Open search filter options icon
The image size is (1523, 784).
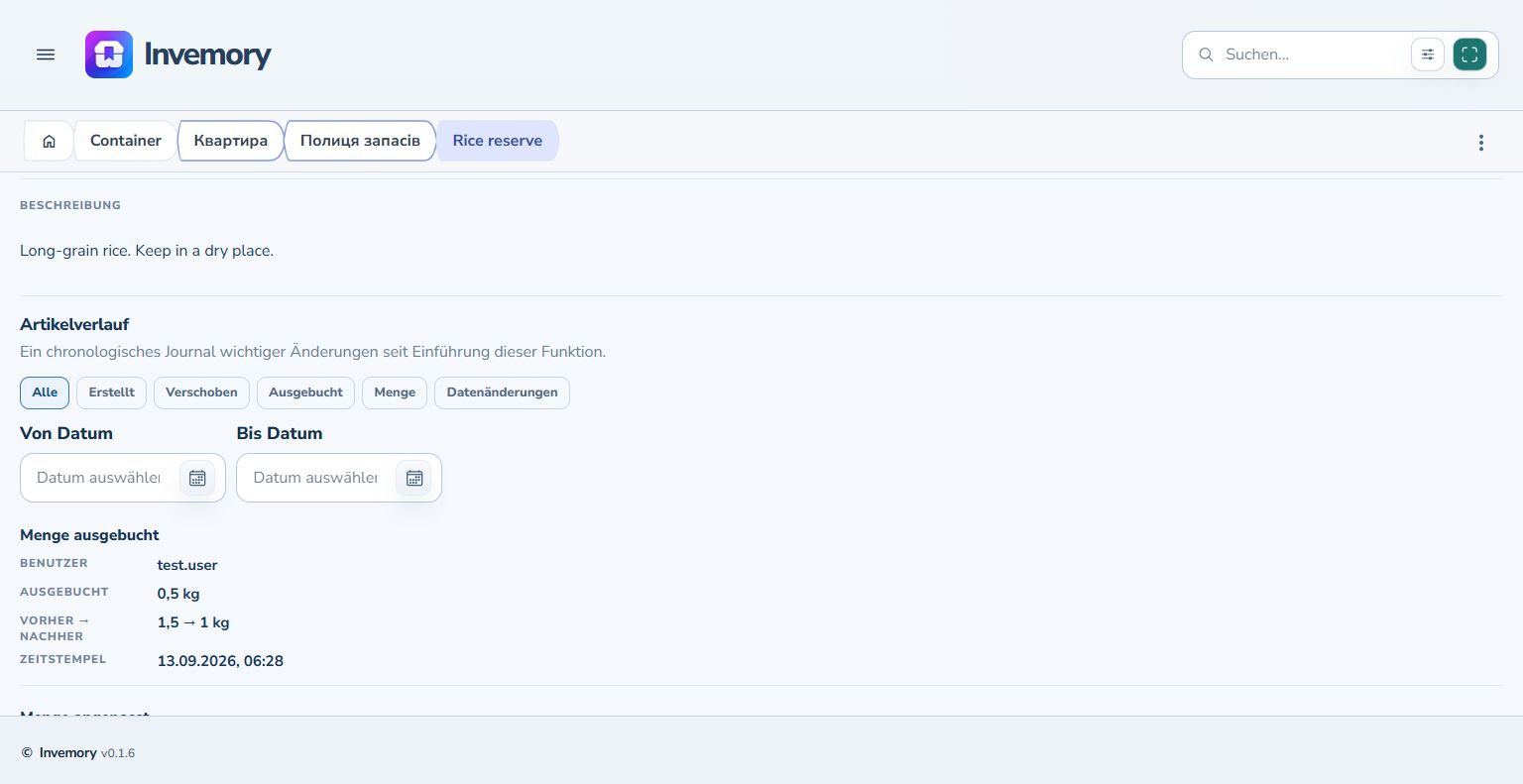pyautogui.click(x=1428, y=55)
